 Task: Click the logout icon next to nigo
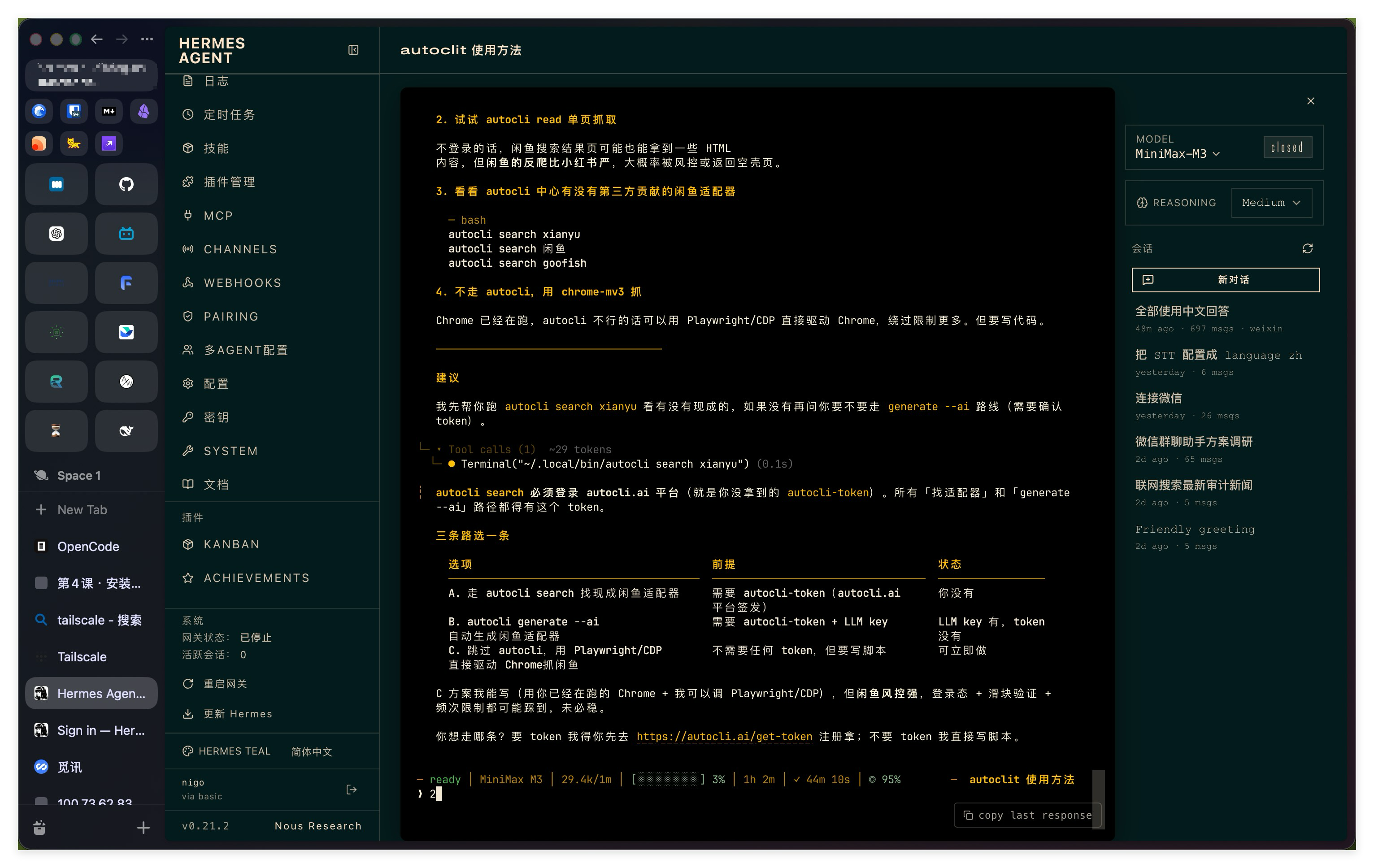coord(352,789)
